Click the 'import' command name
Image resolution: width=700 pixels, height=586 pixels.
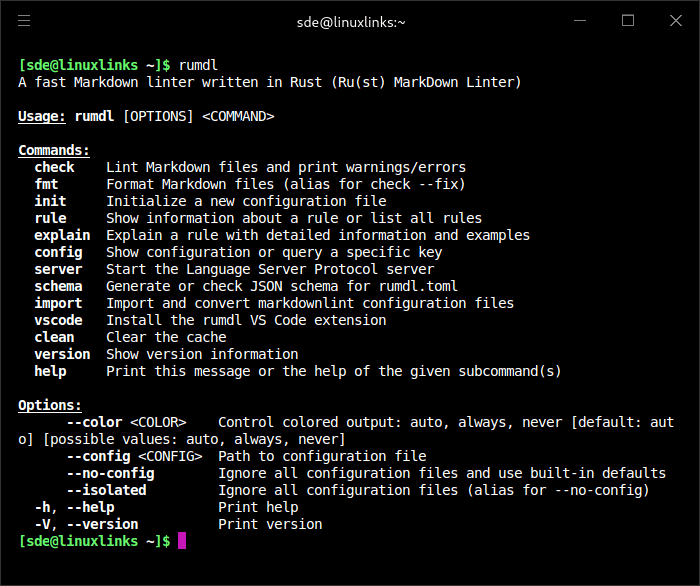[x=58, y=303]
